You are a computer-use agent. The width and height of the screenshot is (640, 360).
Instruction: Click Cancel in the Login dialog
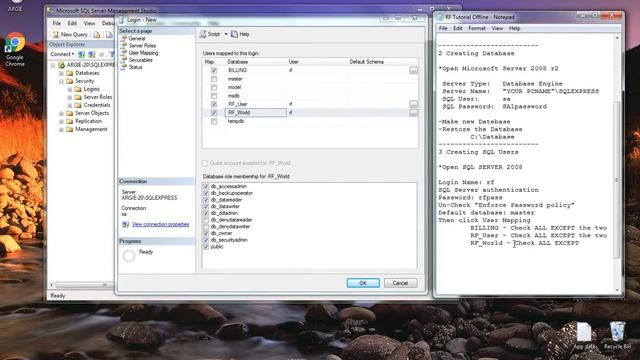click(x=400, y=283)
